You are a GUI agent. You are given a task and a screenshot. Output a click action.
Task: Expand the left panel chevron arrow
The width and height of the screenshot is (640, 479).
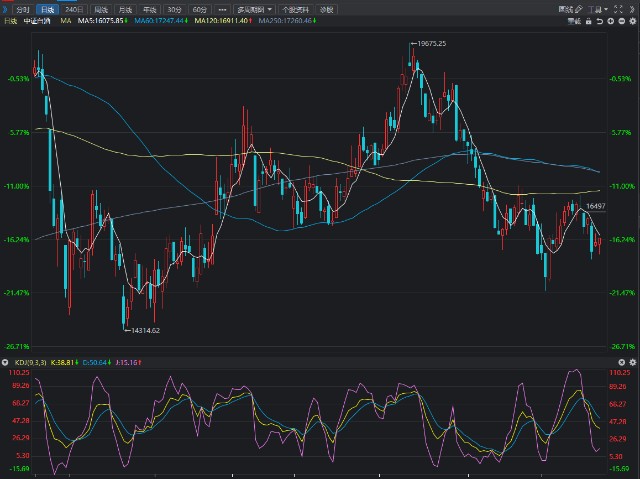5,9
